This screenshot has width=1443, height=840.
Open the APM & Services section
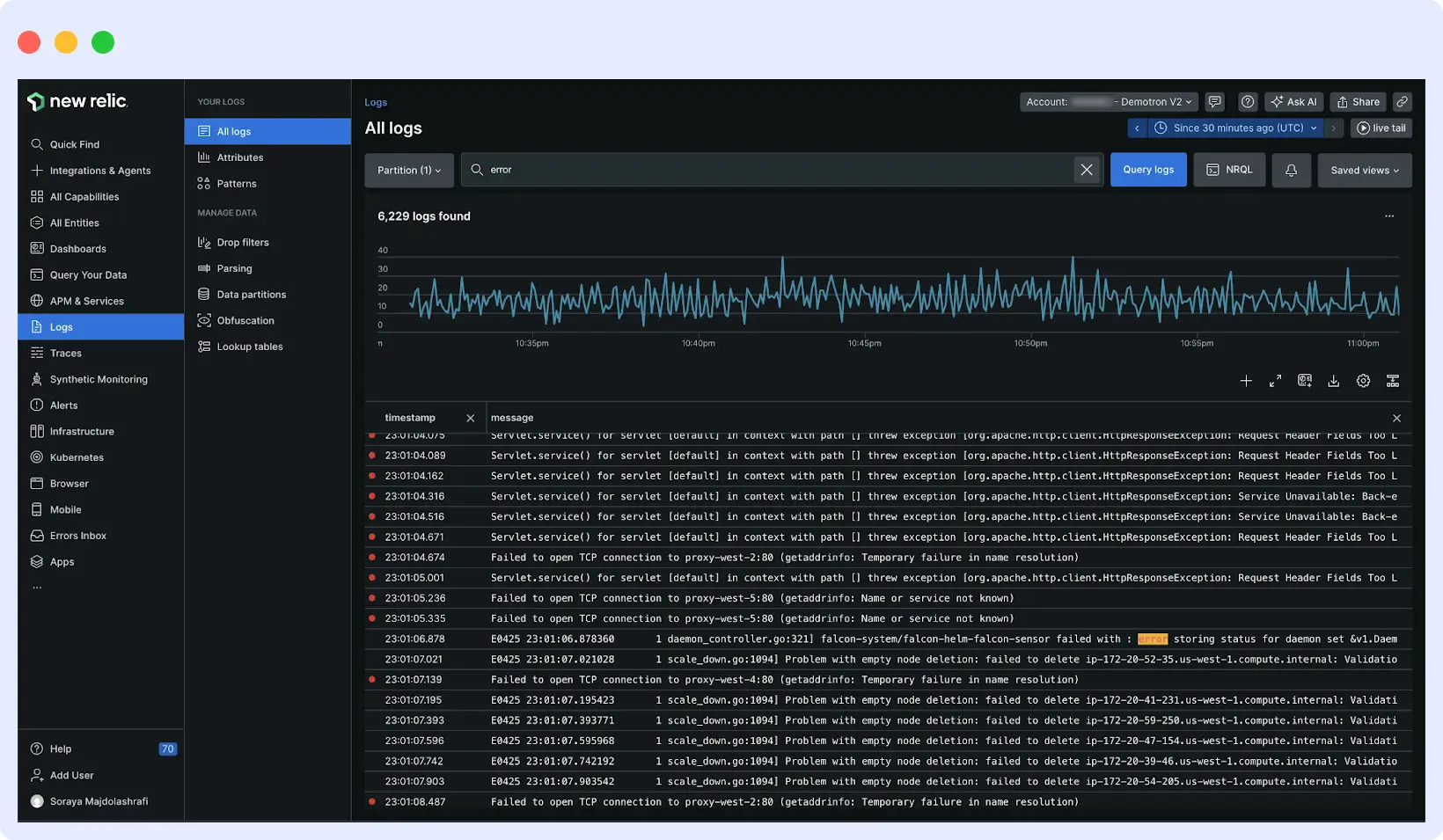click(85, 300)
